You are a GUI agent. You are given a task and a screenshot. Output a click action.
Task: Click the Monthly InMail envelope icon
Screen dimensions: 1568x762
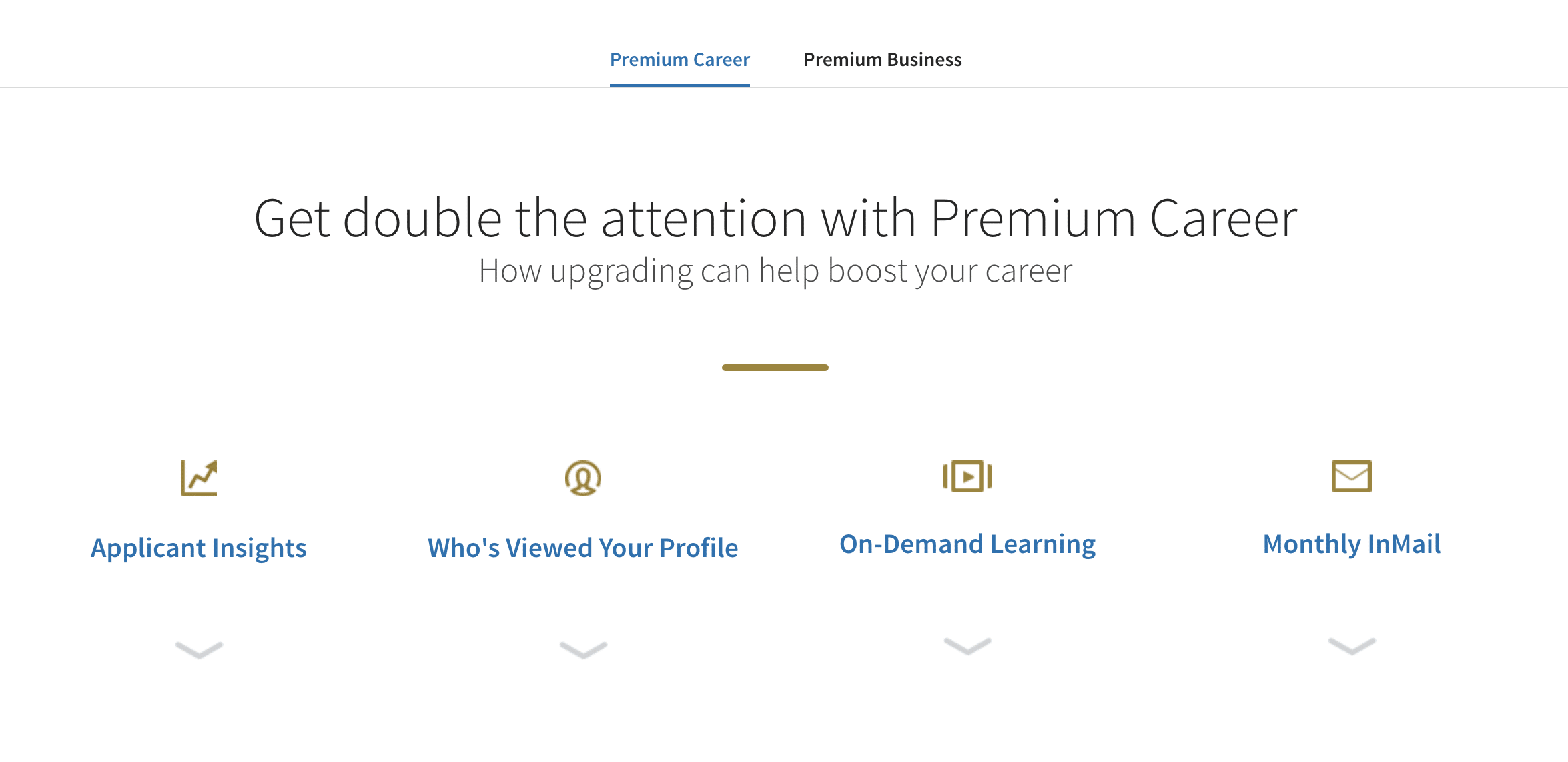tap(1350, 476)
